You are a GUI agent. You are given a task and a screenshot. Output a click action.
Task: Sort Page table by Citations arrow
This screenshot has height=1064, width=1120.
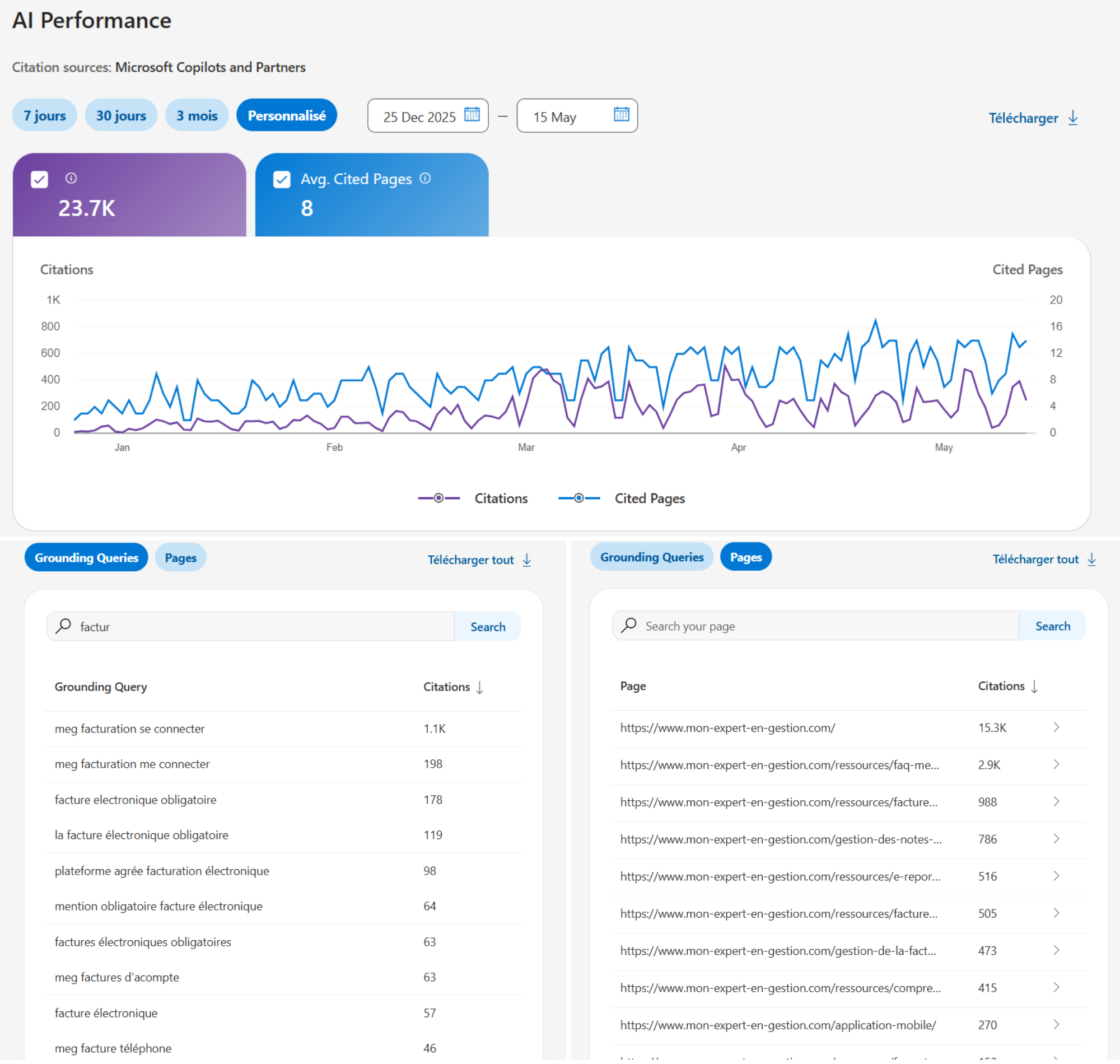[x=1034, y=687]
